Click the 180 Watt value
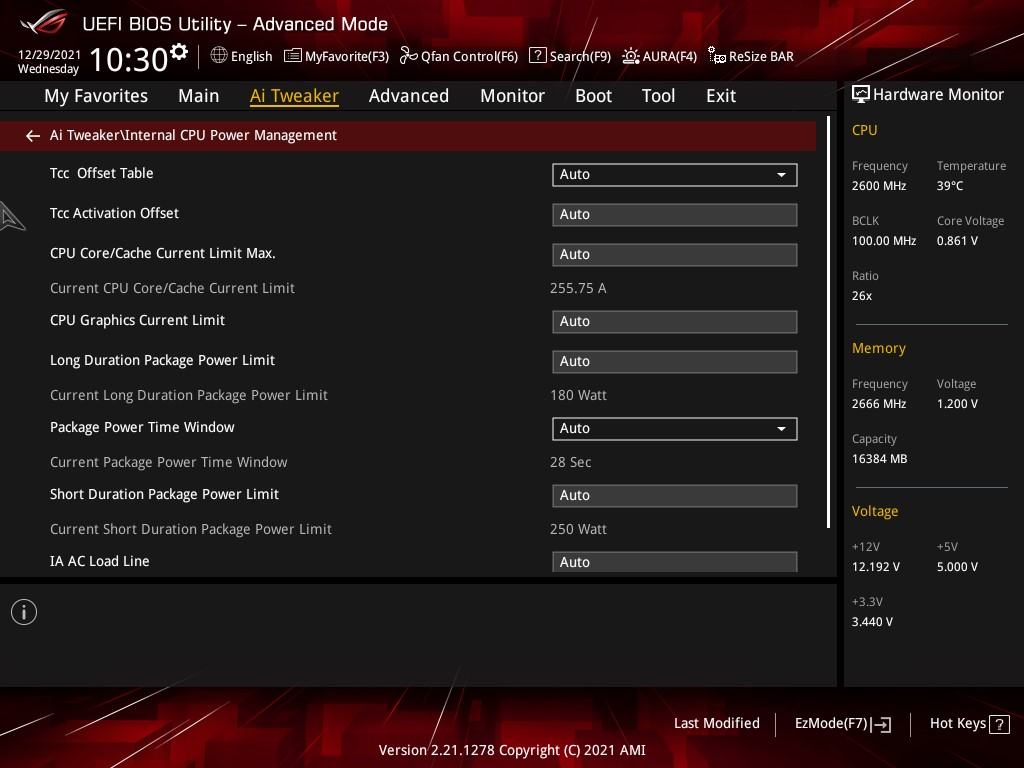The width and height of the screenshot is (1024, 768). click(x=578, y=395)
